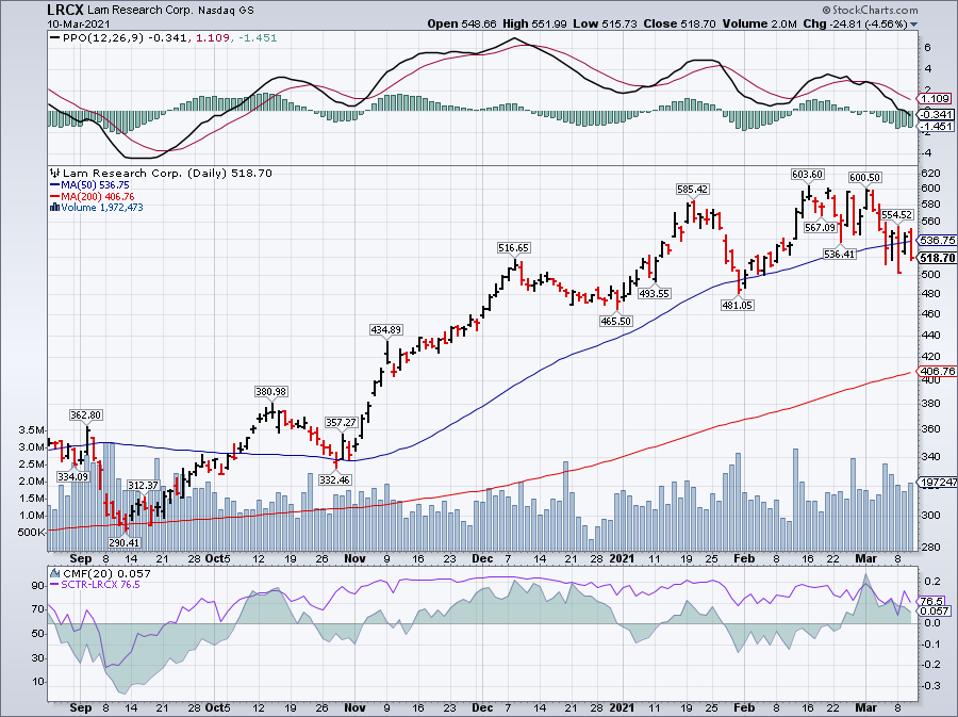Click the 554.52 price label

(896, 215)
